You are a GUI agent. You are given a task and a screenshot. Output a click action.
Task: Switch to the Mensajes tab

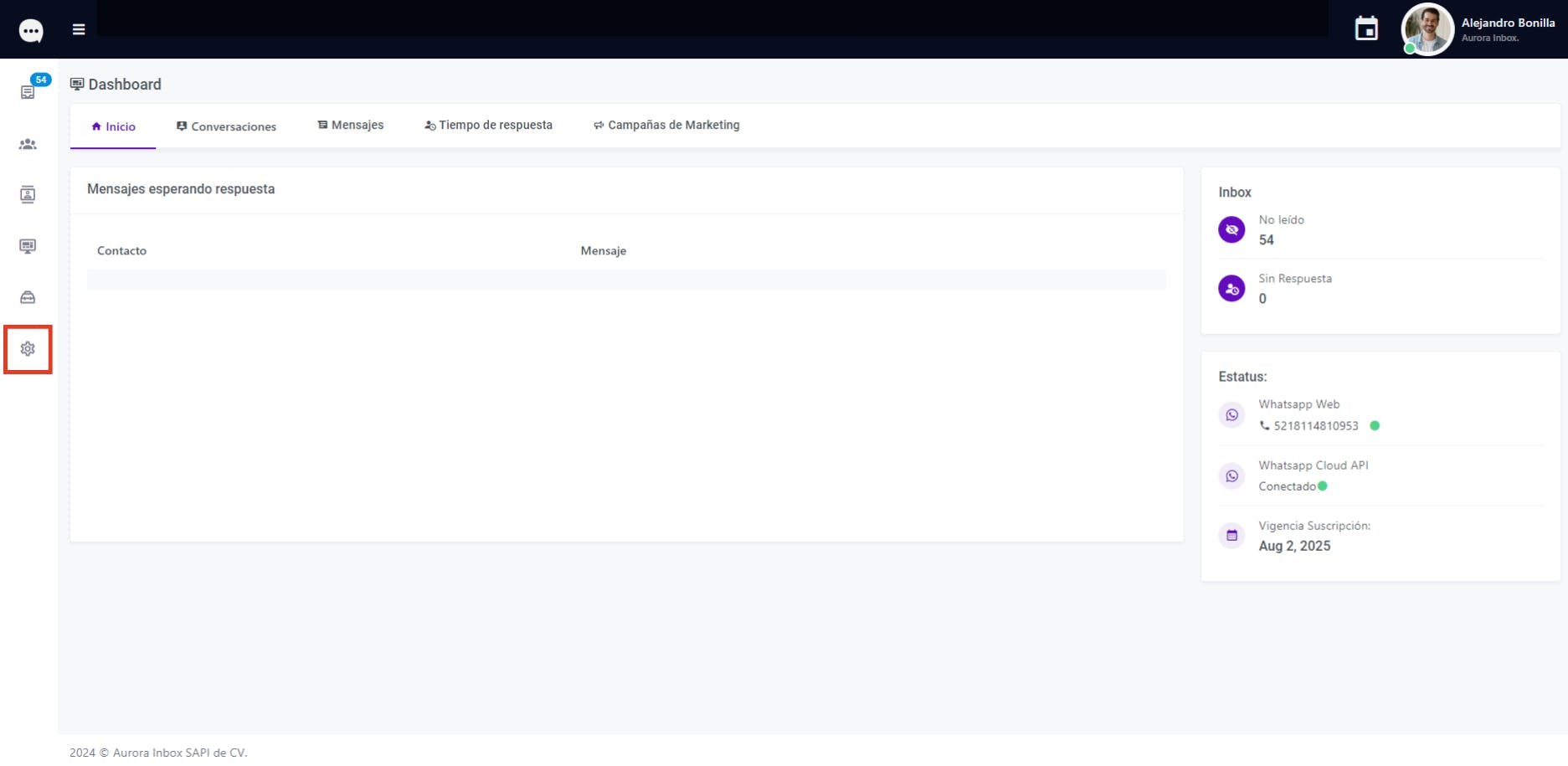pyautogui.click(x=351, y=125)
